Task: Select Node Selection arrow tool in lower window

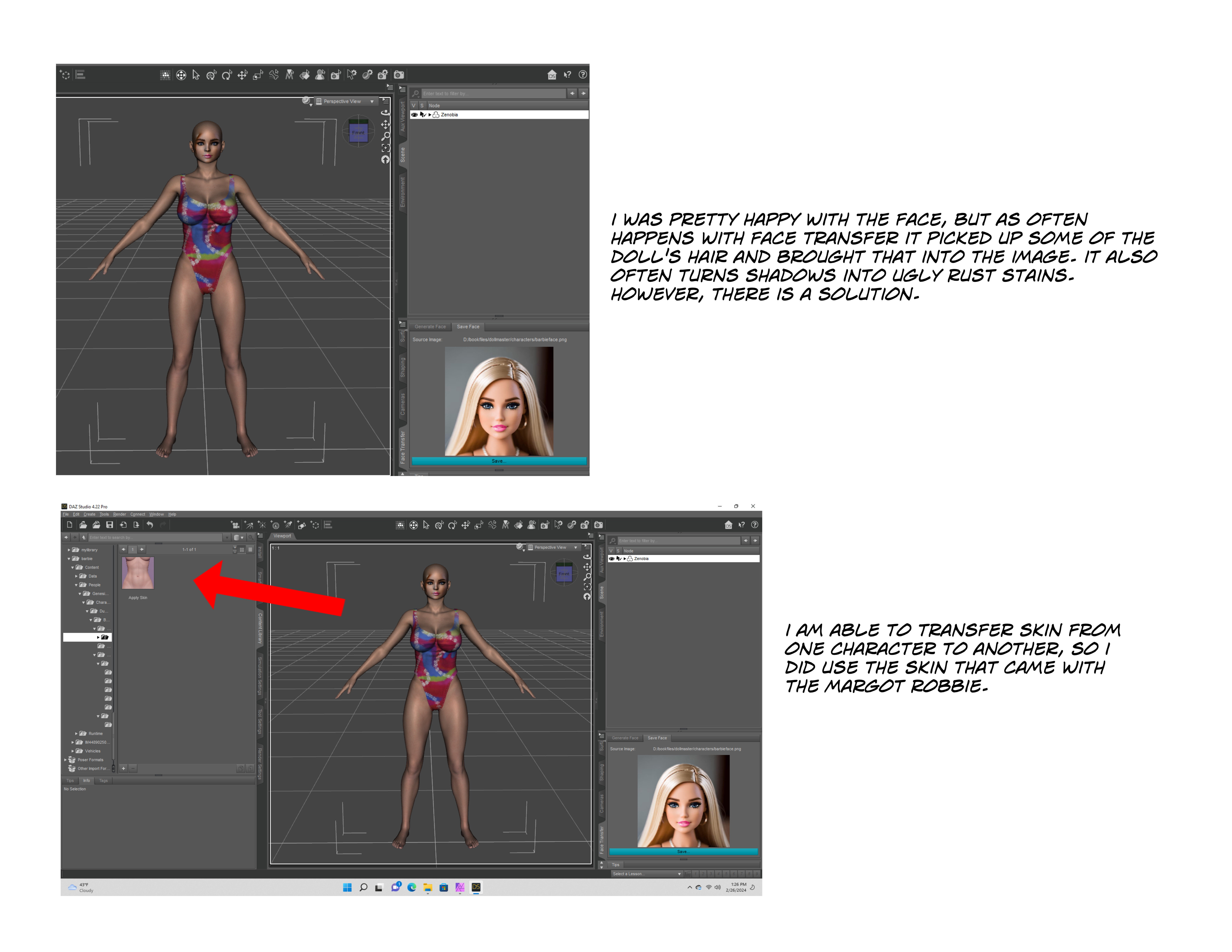Action: (426, 525)
